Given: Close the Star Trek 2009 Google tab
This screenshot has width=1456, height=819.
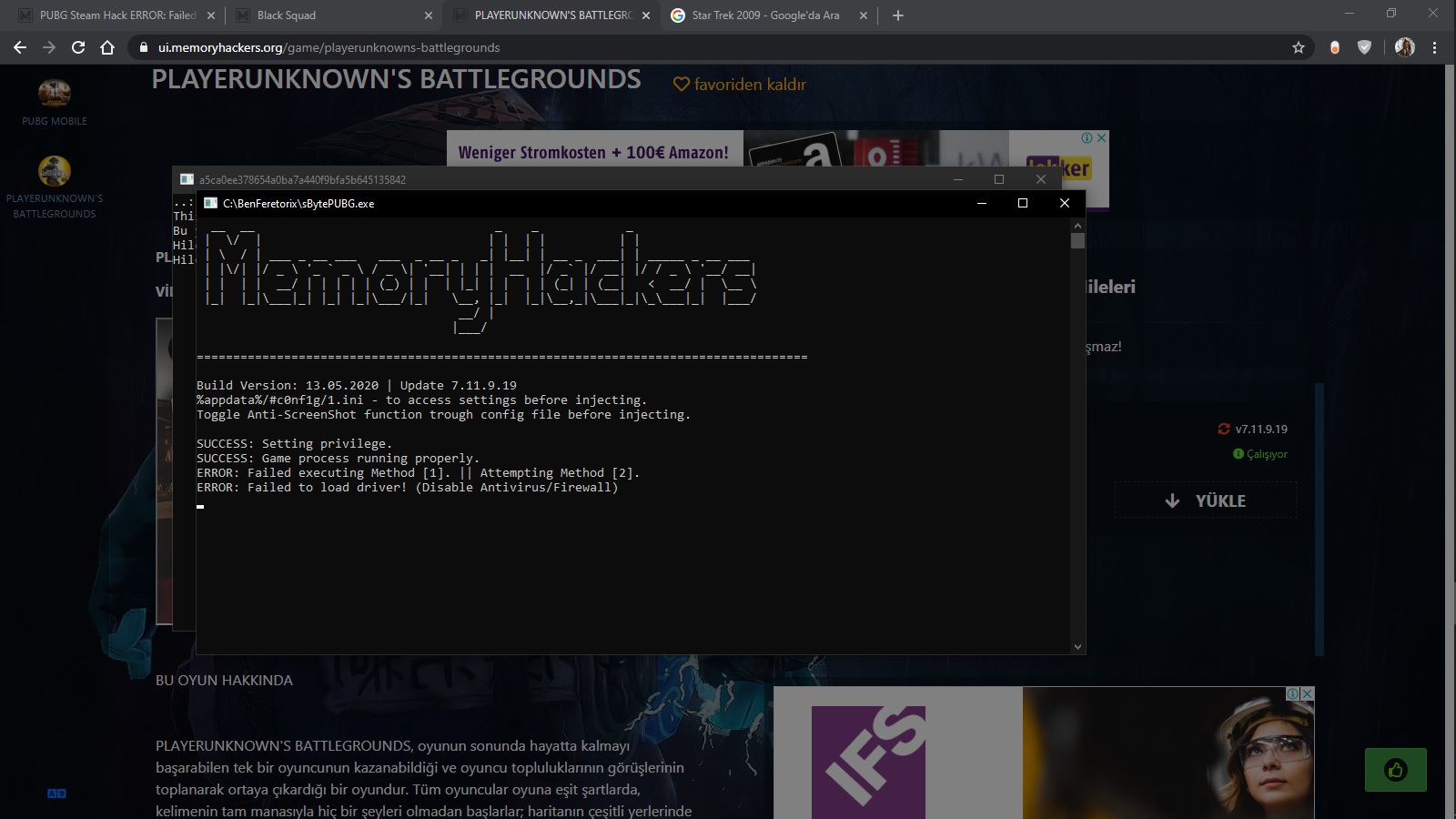Looking at the screenshot, I should (864, 15).
